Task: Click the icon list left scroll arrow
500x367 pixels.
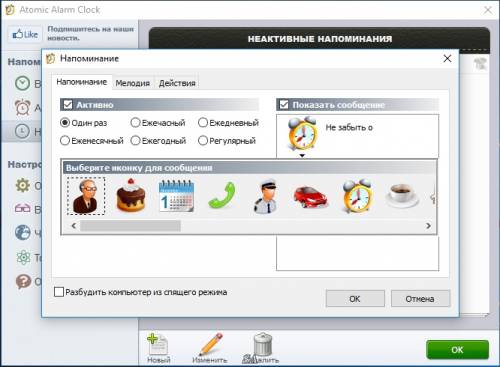Action: 74,226
